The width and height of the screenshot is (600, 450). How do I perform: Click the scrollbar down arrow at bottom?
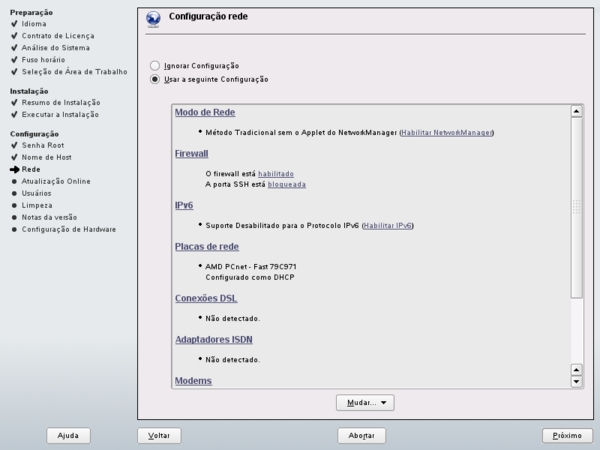coord(576,381)
